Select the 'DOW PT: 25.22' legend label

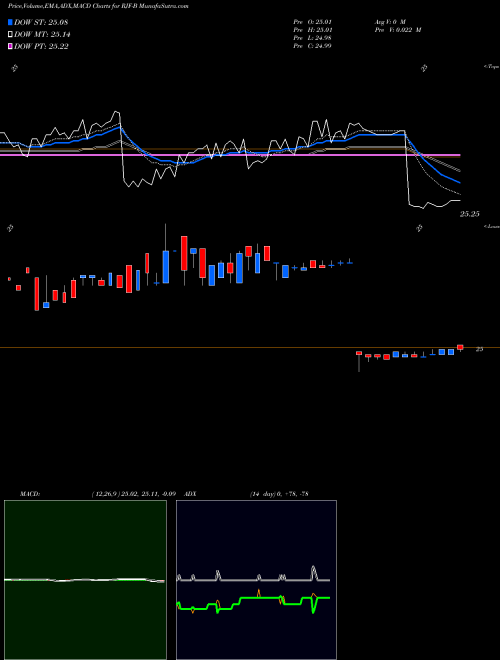(x=41, y=46)
